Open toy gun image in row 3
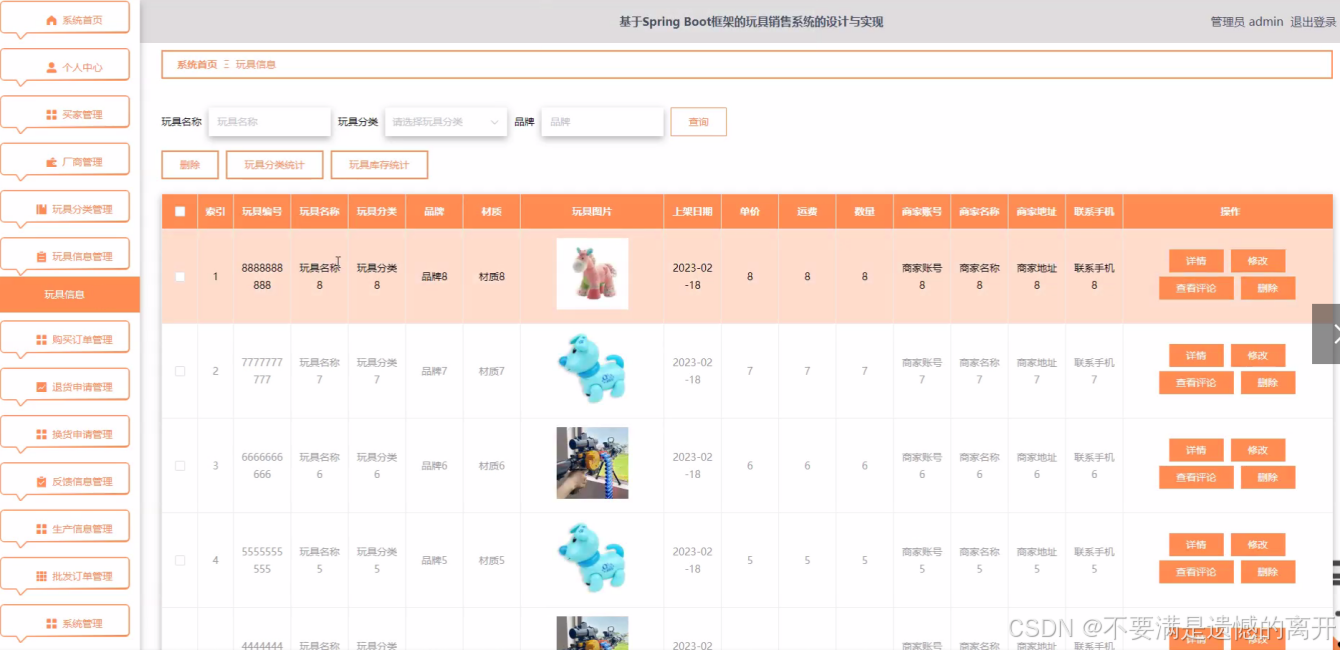This screenshot has width=1340, height=650. (592, 463)
